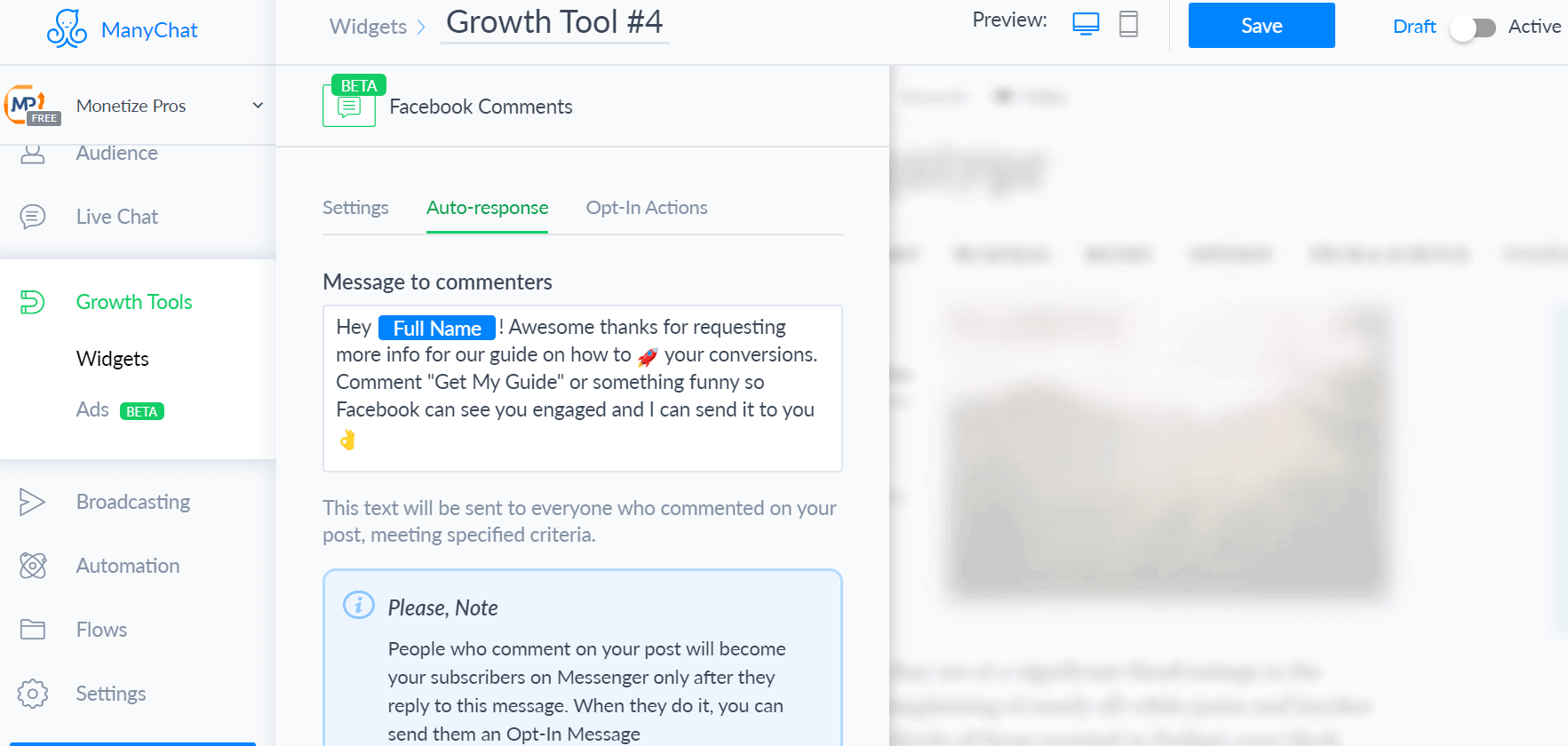Viewport: 1568px width, 746px height.
Task: Click the info icon beside Please, Note
Action: [358, 606]
